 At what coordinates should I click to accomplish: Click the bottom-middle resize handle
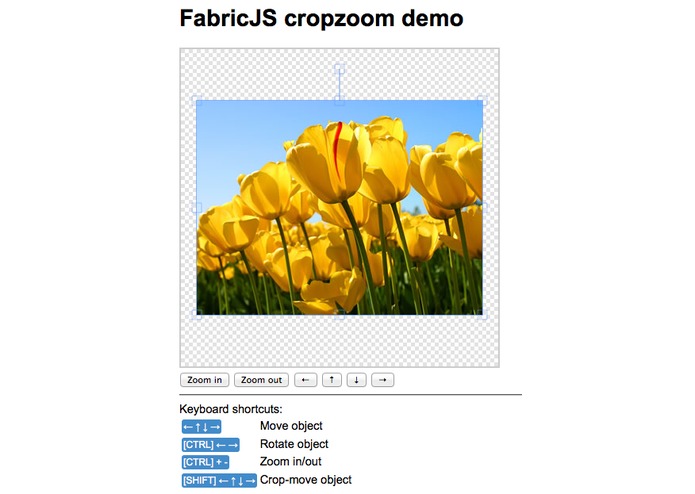point(340,315)
